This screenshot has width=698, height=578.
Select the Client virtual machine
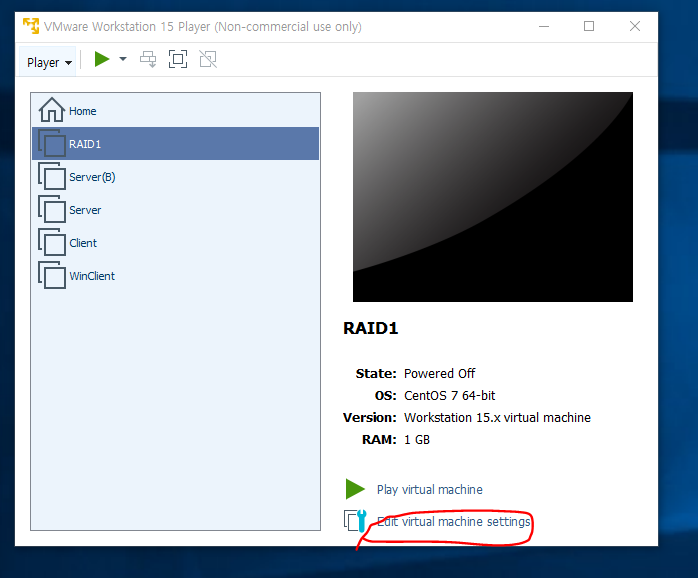coord(175,243)
